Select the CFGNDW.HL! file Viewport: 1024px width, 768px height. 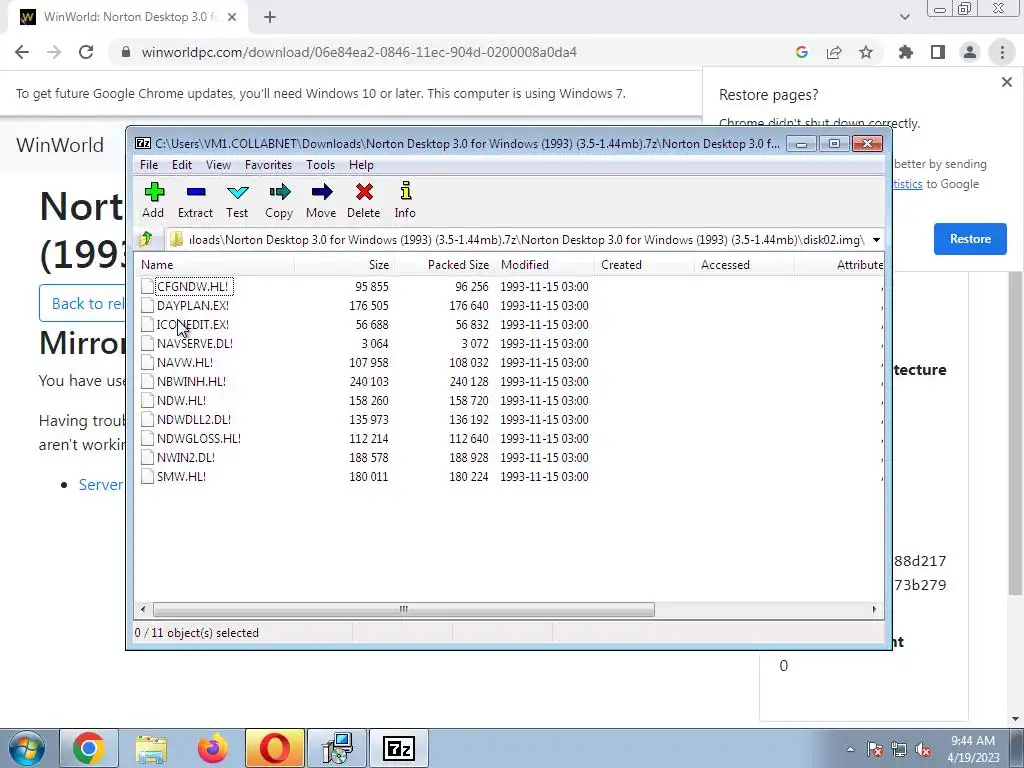coord(192,287)
